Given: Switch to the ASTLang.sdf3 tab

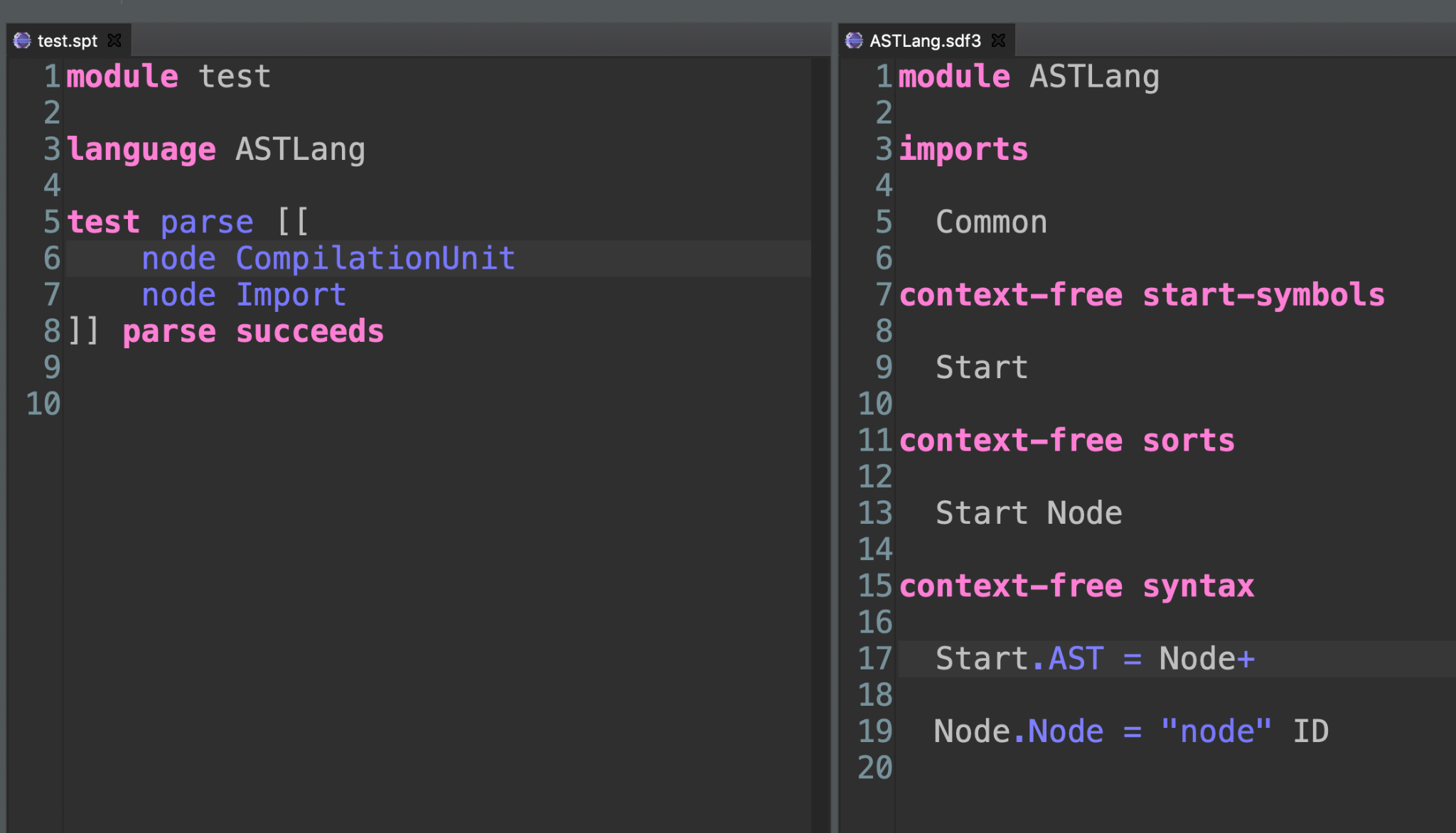Looking at the screenshot, I should coord(925,41).
